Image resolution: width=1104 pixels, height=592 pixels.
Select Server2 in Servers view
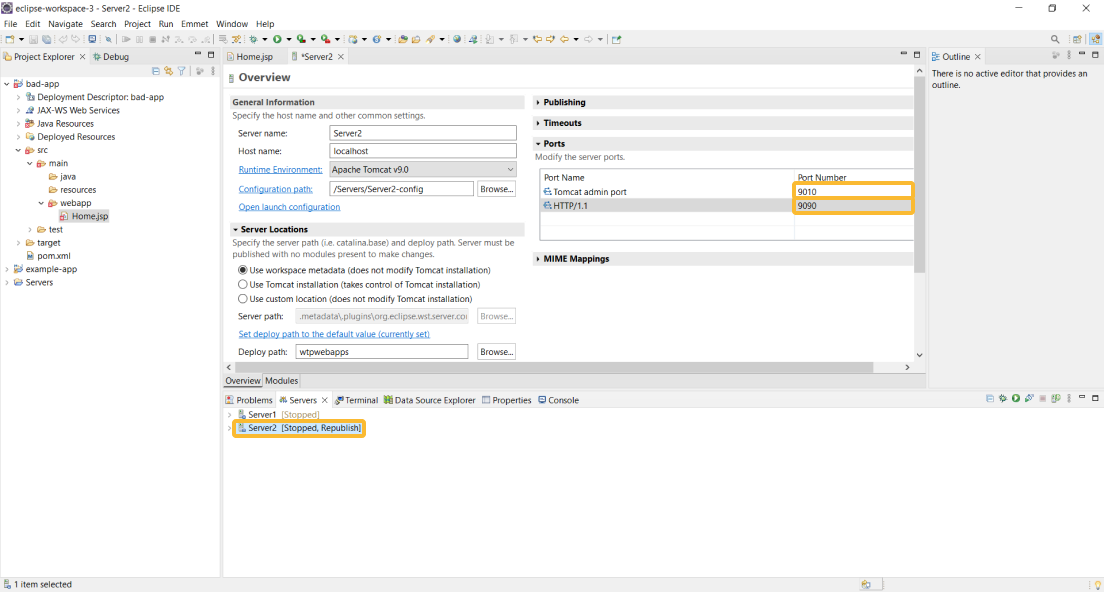299,428
